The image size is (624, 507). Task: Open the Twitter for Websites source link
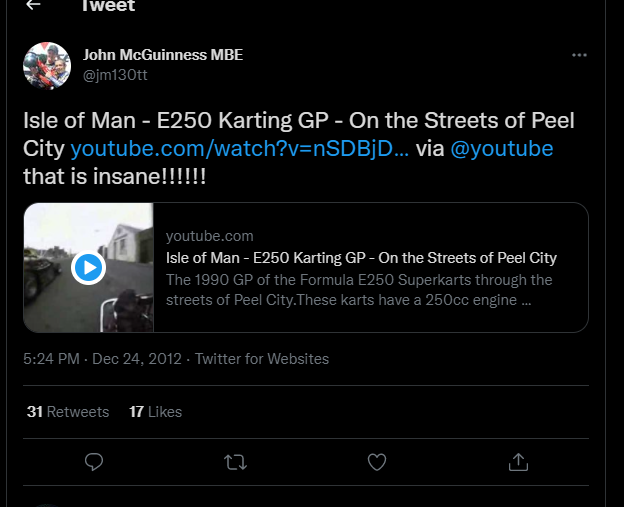(x=262, y=359)
